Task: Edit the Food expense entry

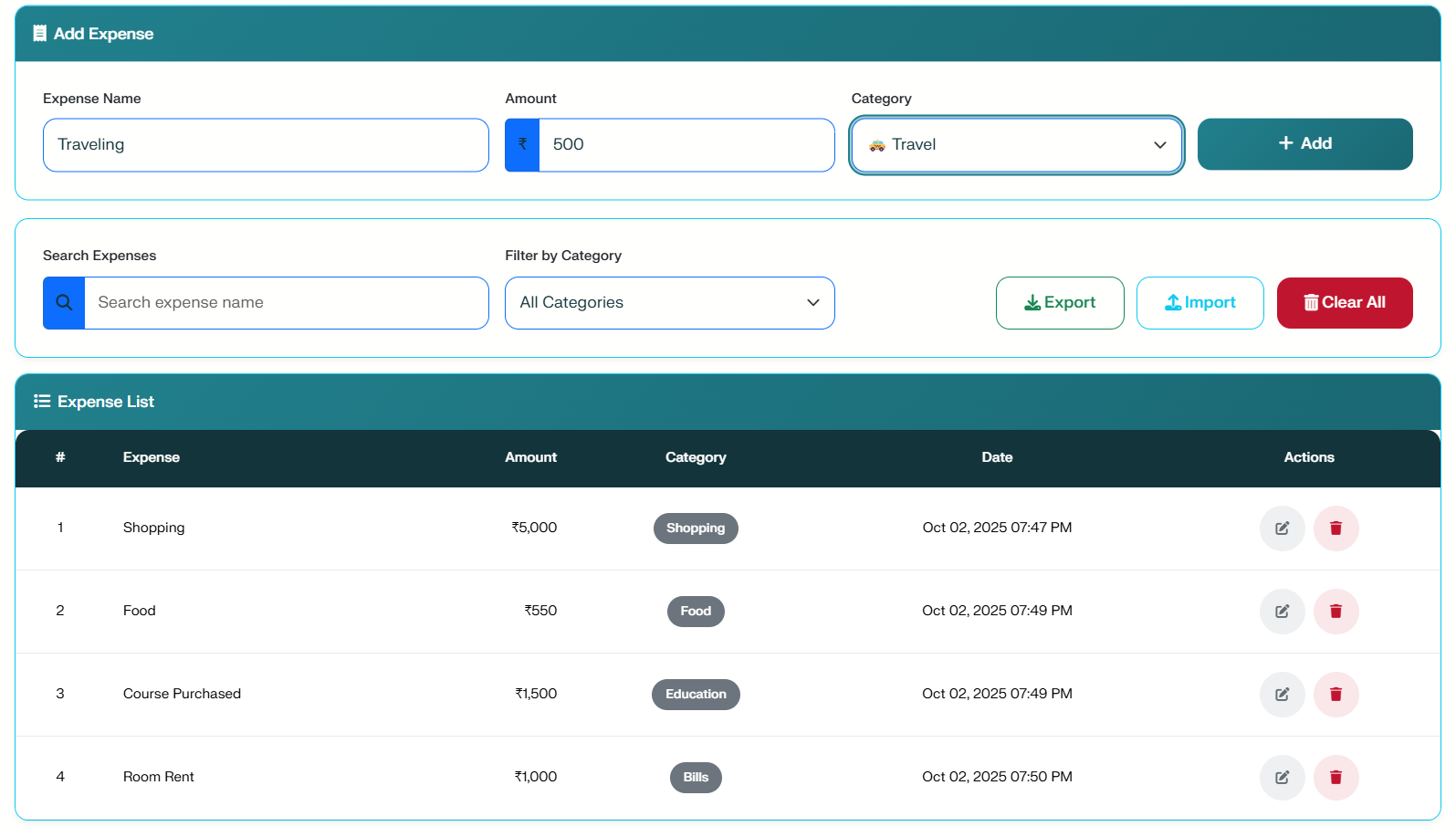Action: click(x=1282, y=612)
